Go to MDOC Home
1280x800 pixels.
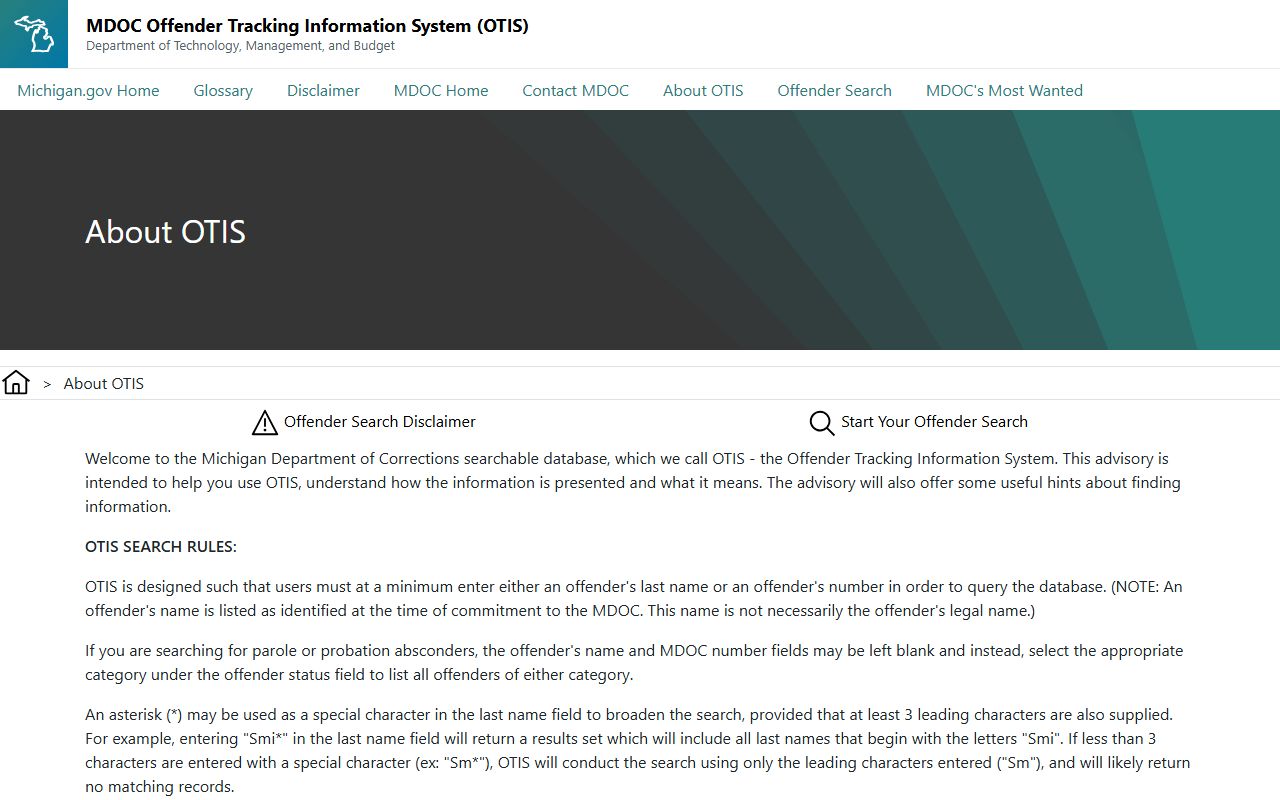(441, 90)
